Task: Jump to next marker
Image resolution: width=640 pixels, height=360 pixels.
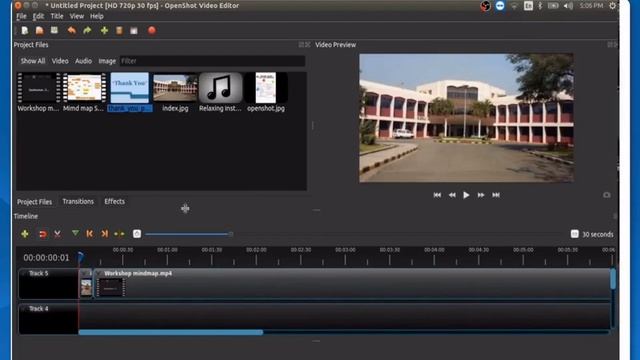Action: 104,234
